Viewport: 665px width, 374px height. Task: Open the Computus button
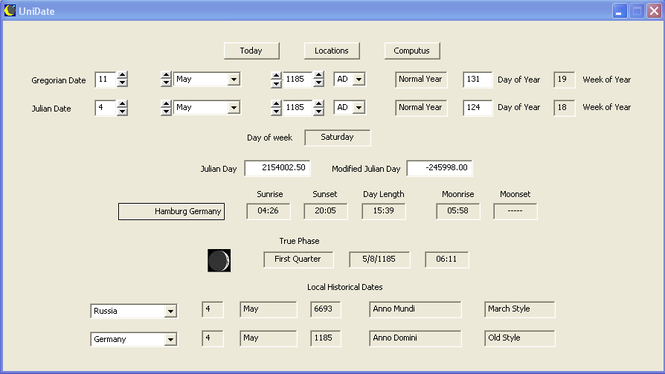412,51
